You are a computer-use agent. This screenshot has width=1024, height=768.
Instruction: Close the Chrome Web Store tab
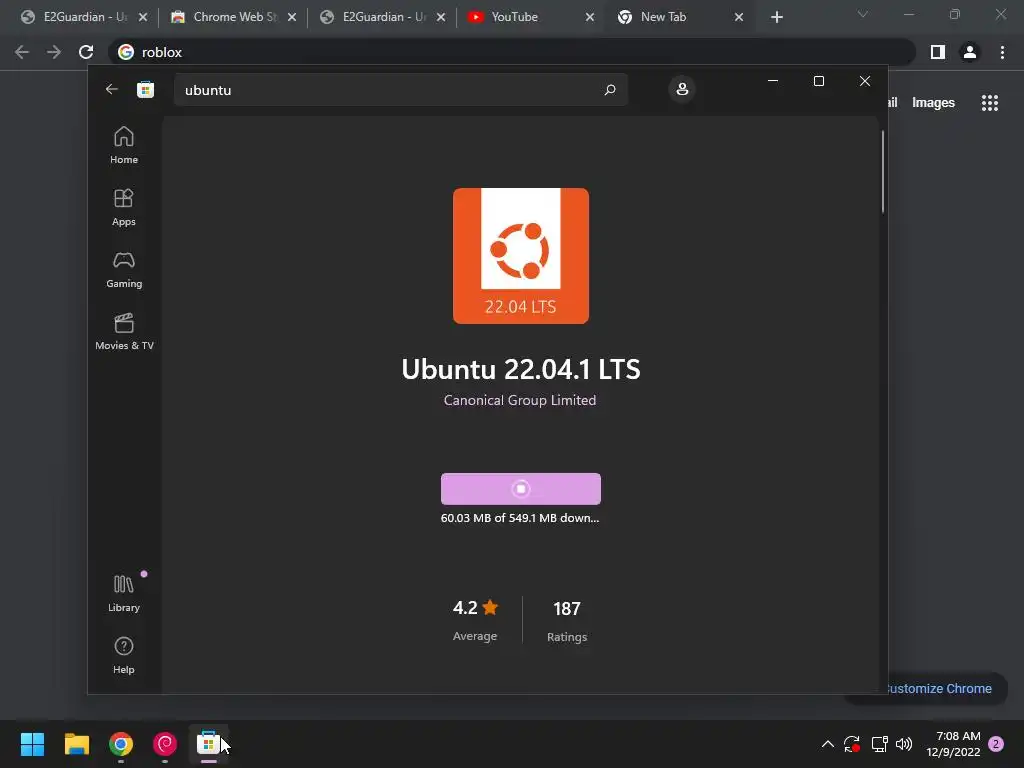click(x=292, y=17)
